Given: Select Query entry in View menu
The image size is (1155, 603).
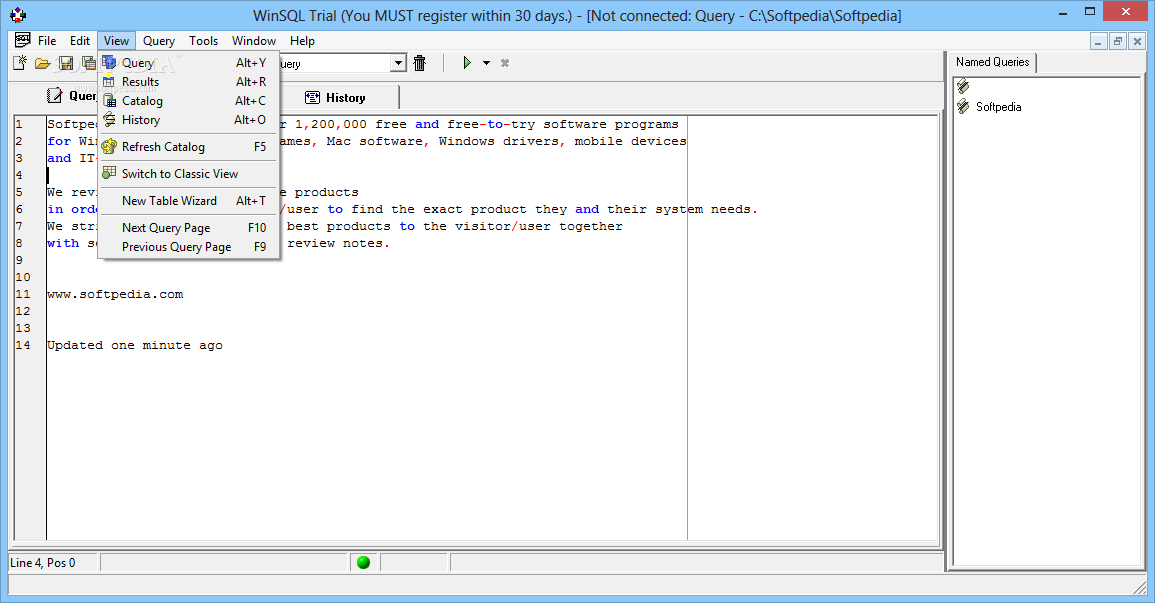Looking at the screenshot, I should tap(189, 63).
